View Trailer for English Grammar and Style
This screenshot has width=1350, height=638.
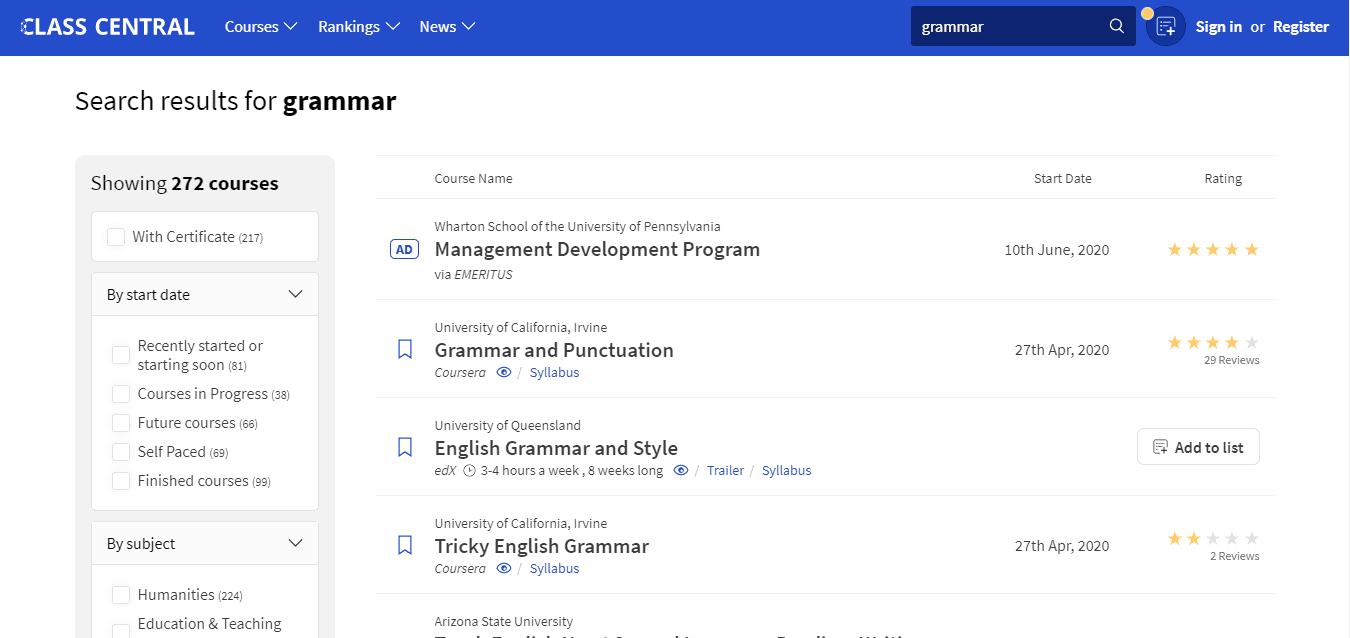[725, 470]
